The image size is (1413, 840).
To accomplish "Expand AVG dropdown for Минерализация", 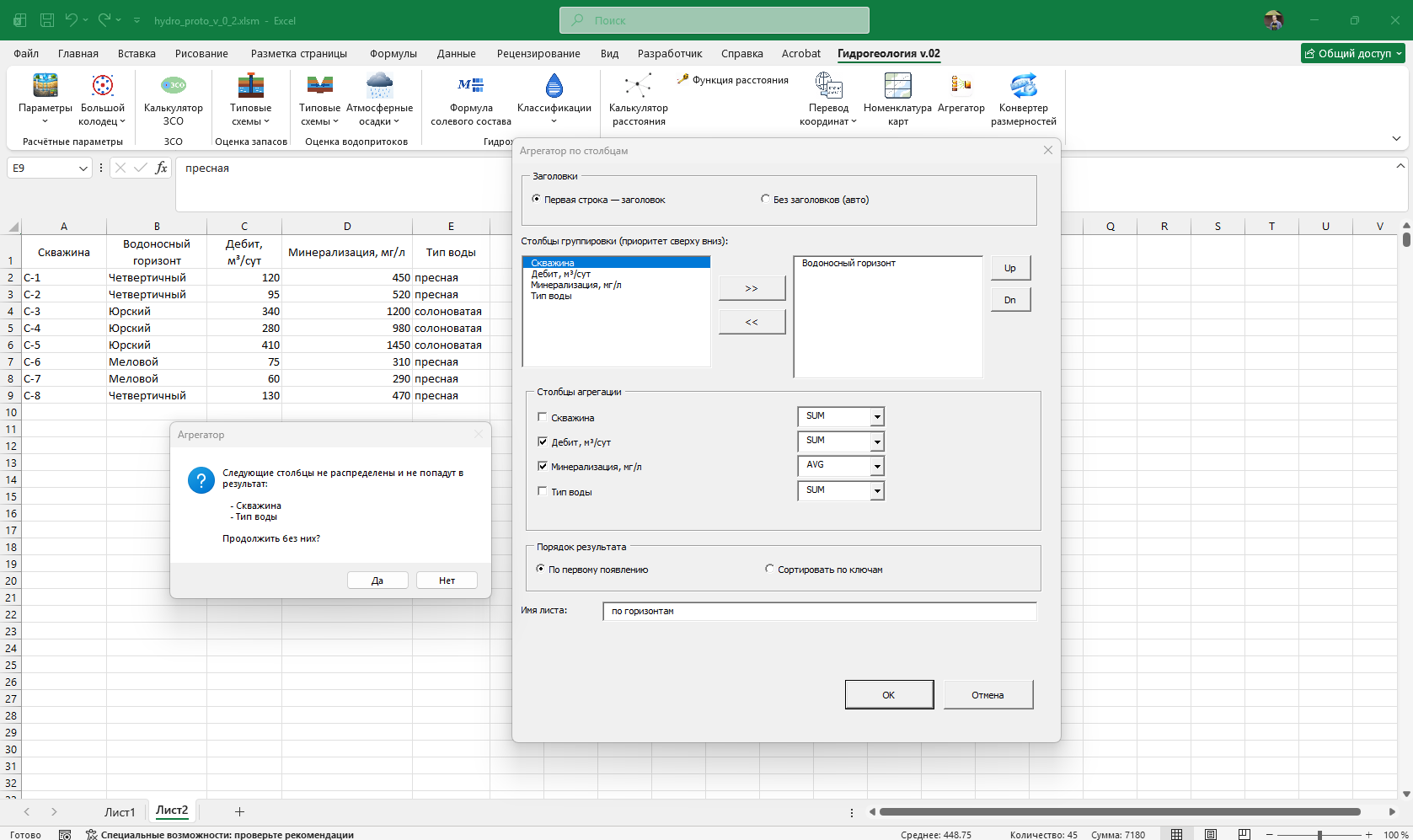I will point(877,466).
